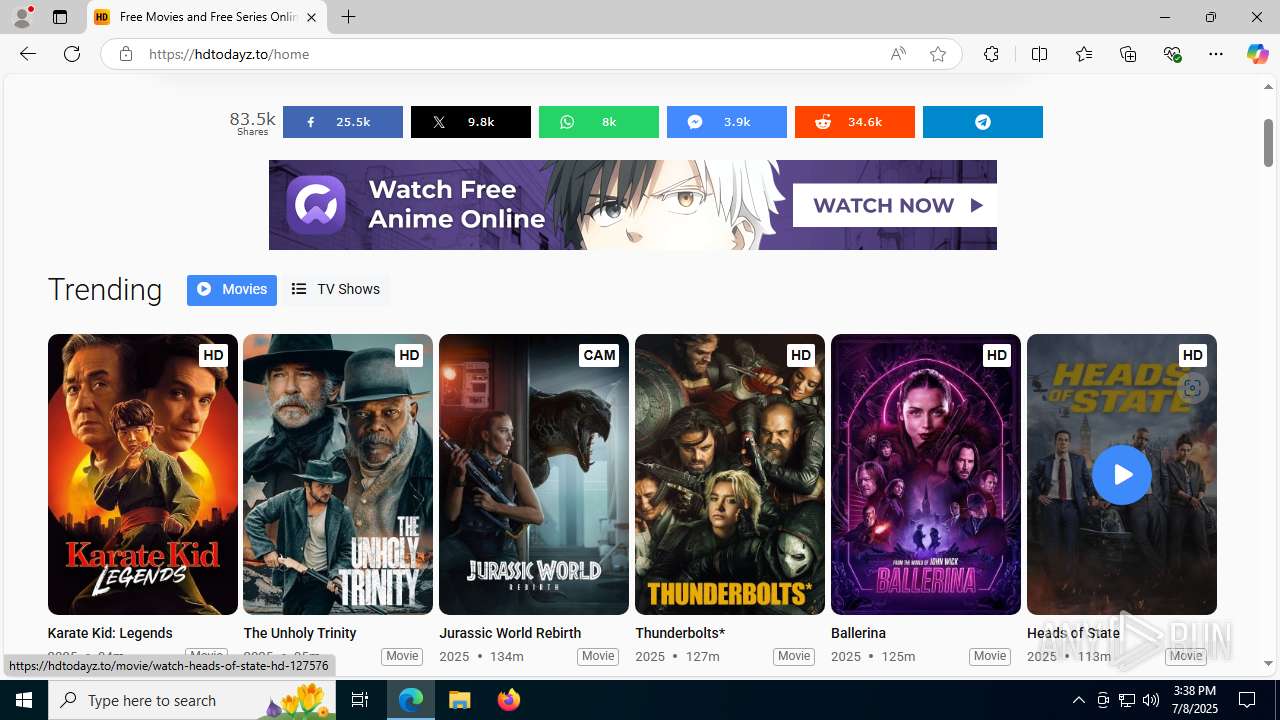
Task: Open Split screen view
Action: coord(1039,54)
